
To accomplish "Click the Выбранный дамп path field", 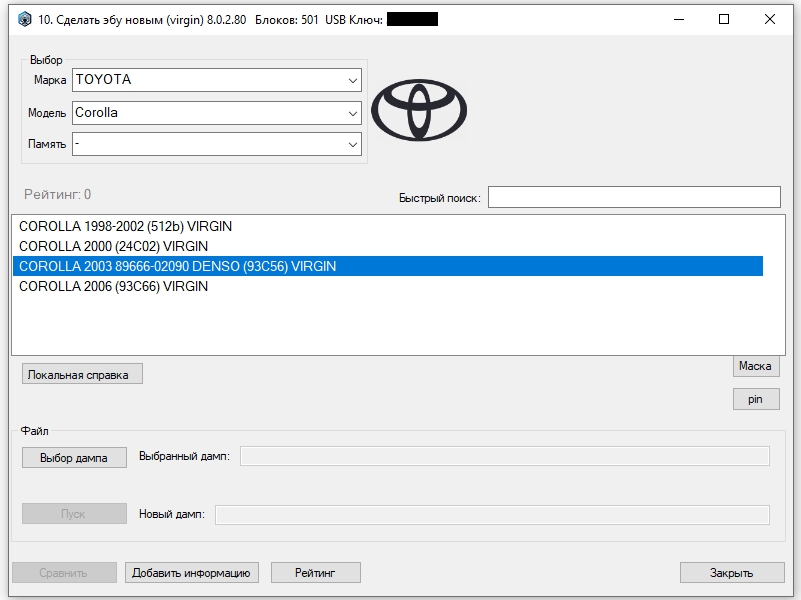I will tap(505, 456).
